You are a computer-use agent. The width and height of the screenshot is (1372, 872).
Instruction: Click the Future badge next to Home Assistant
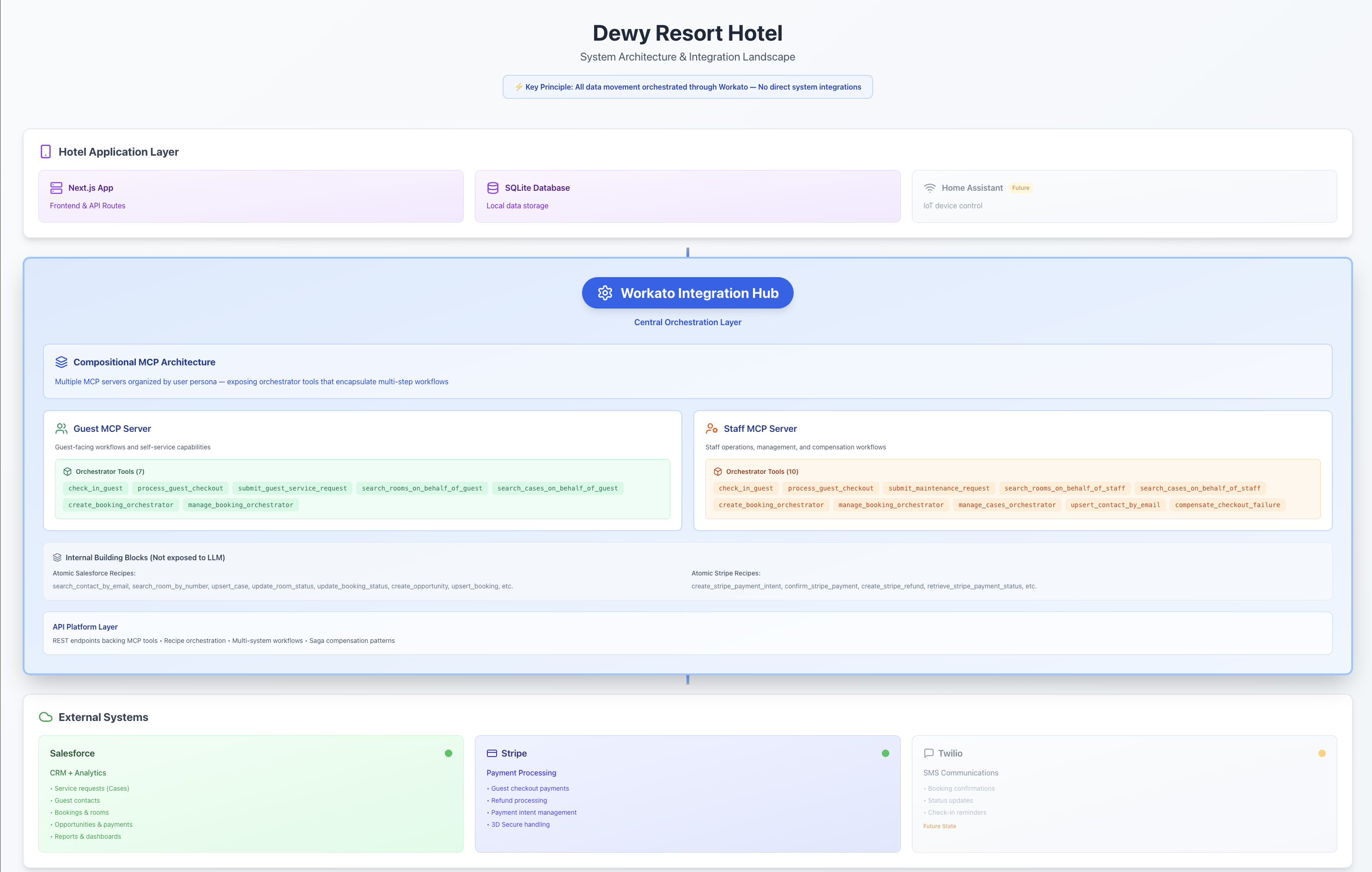click(x=1020, y=188)
